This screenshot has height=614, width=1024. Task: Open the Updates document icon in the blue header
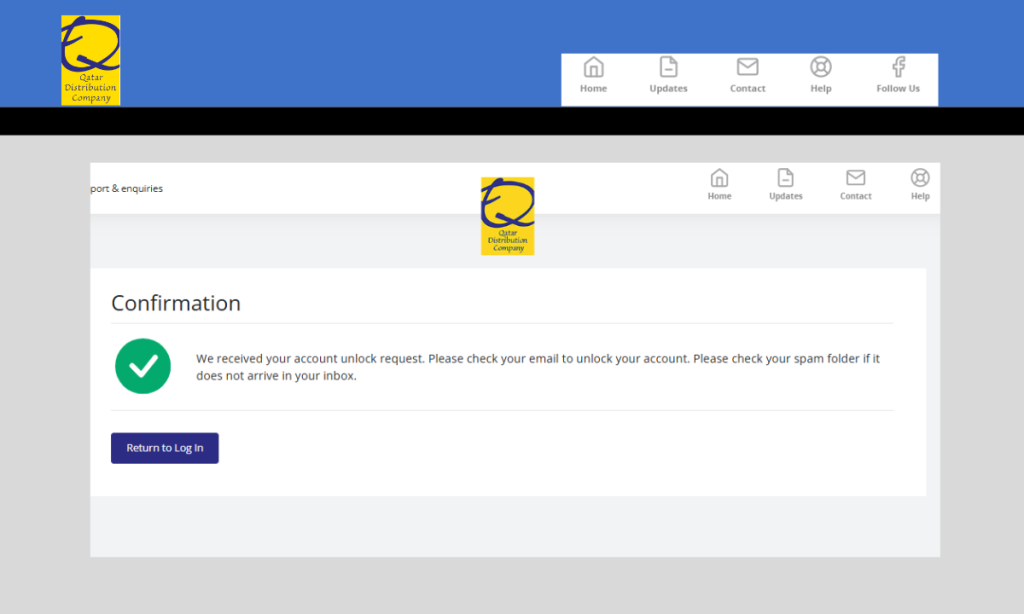pos(668,67)
